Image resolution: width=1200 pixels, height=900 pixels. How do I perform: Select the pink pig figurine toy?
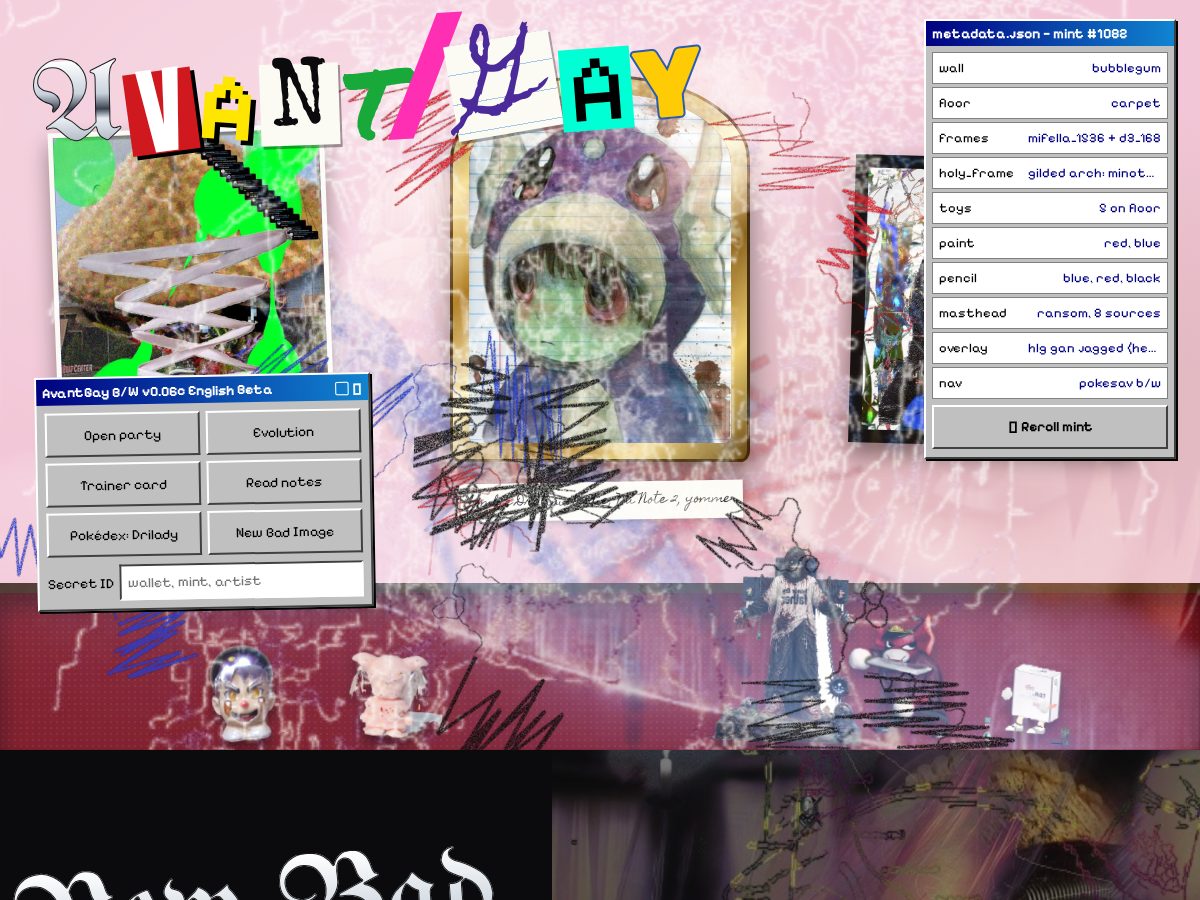coord(392,695)
